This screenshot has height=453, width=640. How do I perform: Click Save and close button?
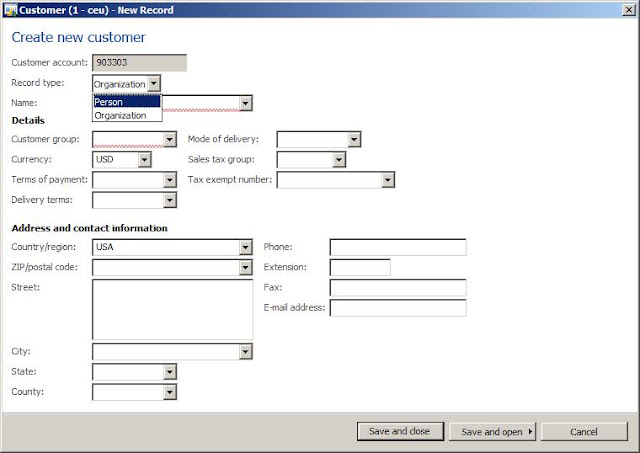pos(400,431)
